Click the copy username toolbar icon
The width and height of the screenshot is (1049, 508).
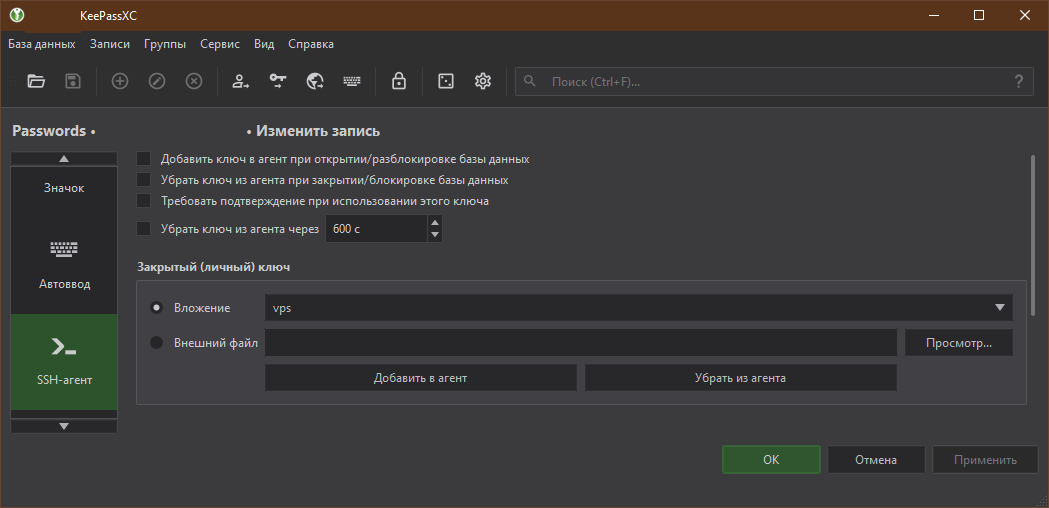click(x=240, y=81)
